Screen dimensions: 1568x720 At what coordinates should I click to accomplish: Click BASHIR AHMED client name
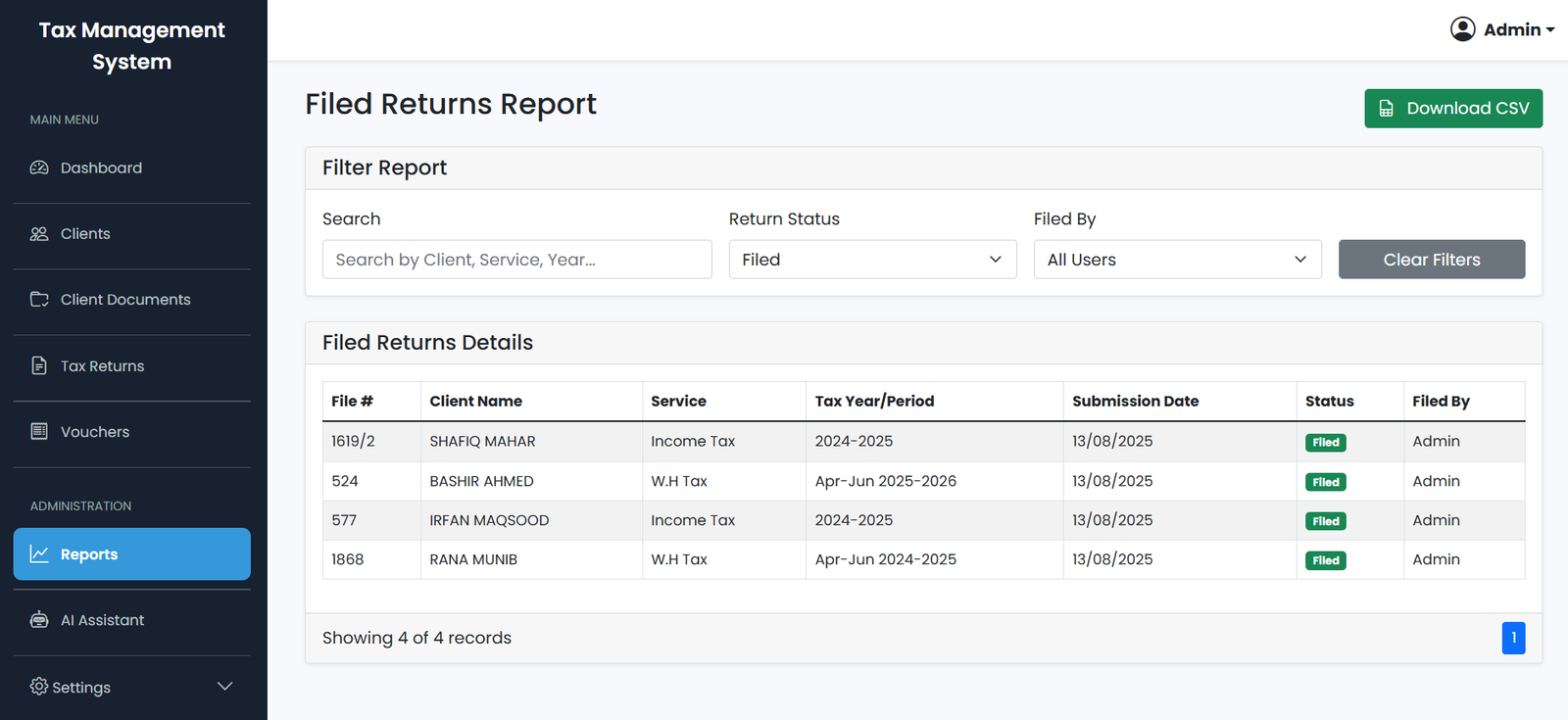point(481,481)
